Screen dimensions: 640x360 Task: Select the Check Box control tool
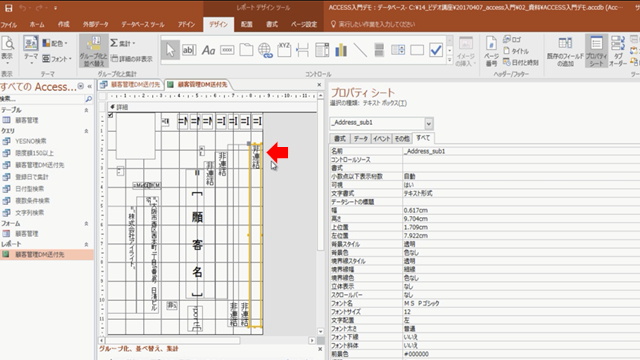tap(436, 50)
